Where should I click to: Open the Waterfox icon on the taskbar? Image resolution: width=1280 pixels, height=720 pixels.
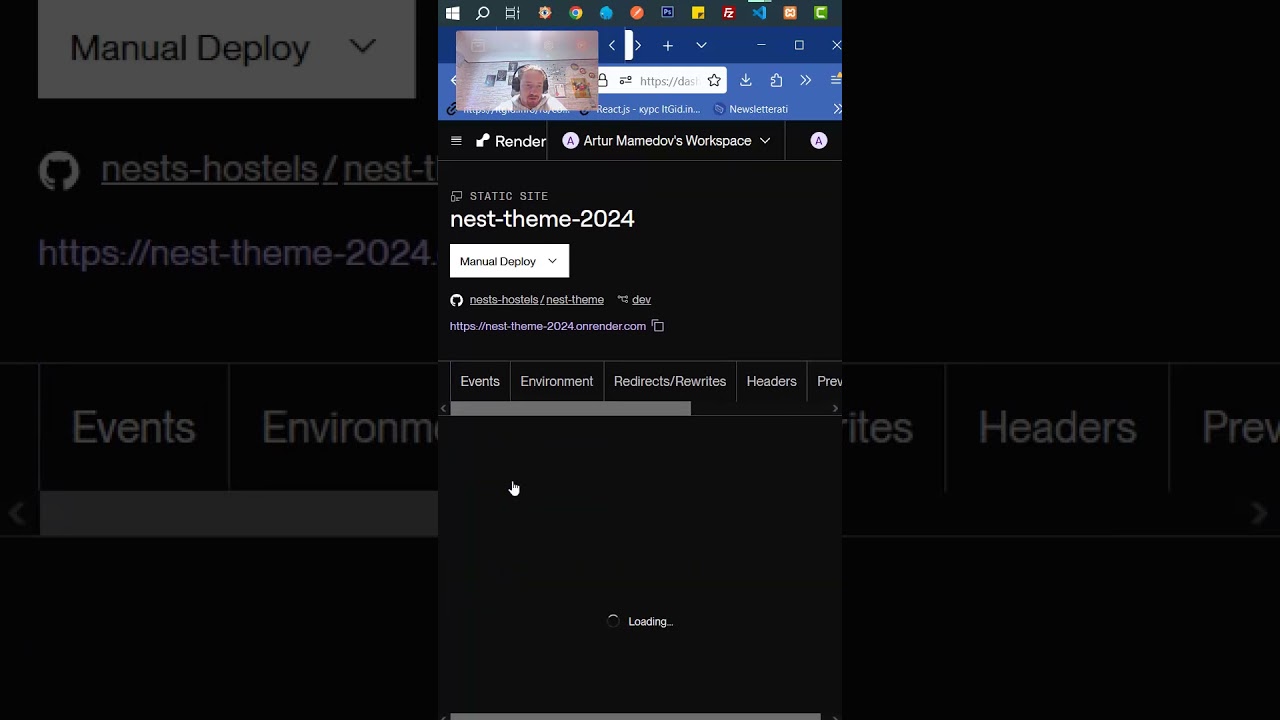click(606, 13)
